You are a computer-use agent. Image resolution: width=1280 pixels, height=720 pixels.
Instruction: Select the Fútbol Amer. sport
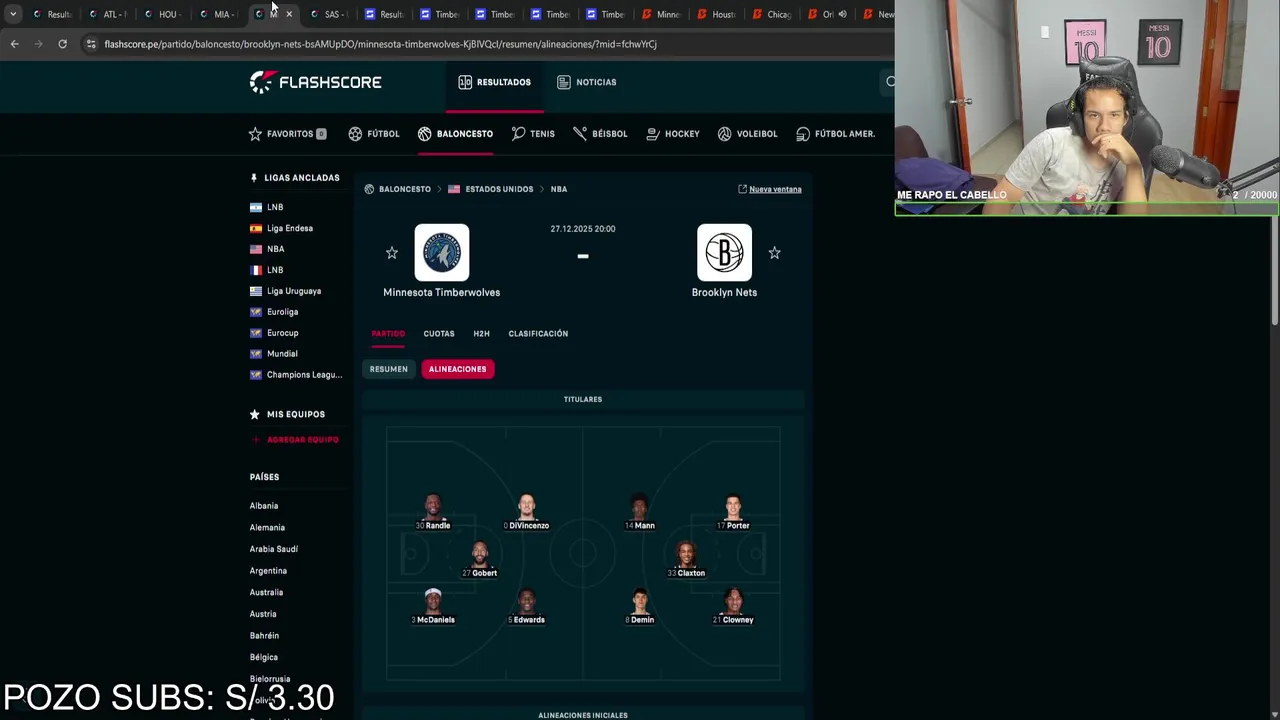click(835, 134)
